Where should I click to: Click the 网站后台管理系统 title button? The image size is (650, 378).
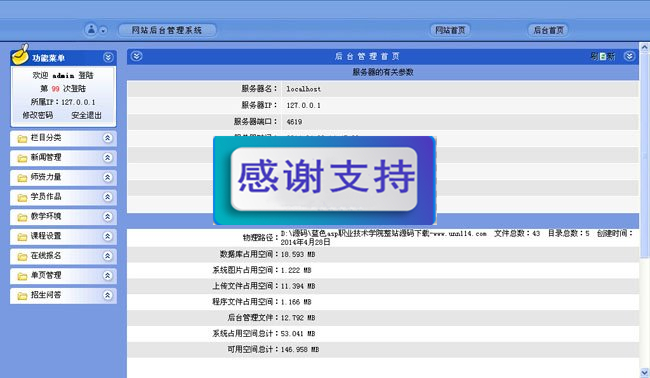(x=167, y=30)
